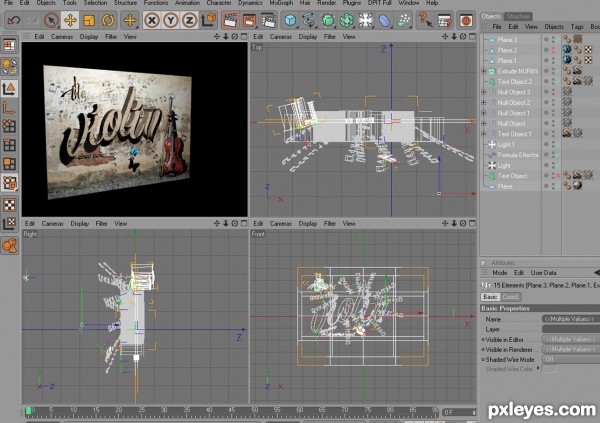
Task: Select the Text Object 2 row
Action: (x=515, y=82)
